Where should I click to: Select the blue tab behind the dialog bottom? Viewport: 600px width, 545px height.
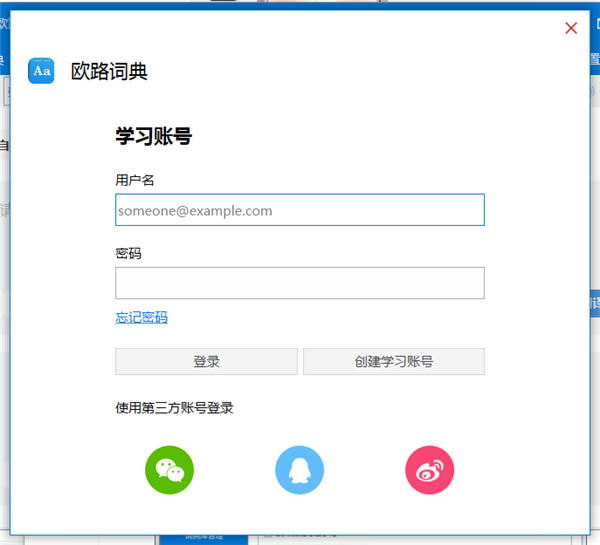pyautogui.click(x=204, y=540)
